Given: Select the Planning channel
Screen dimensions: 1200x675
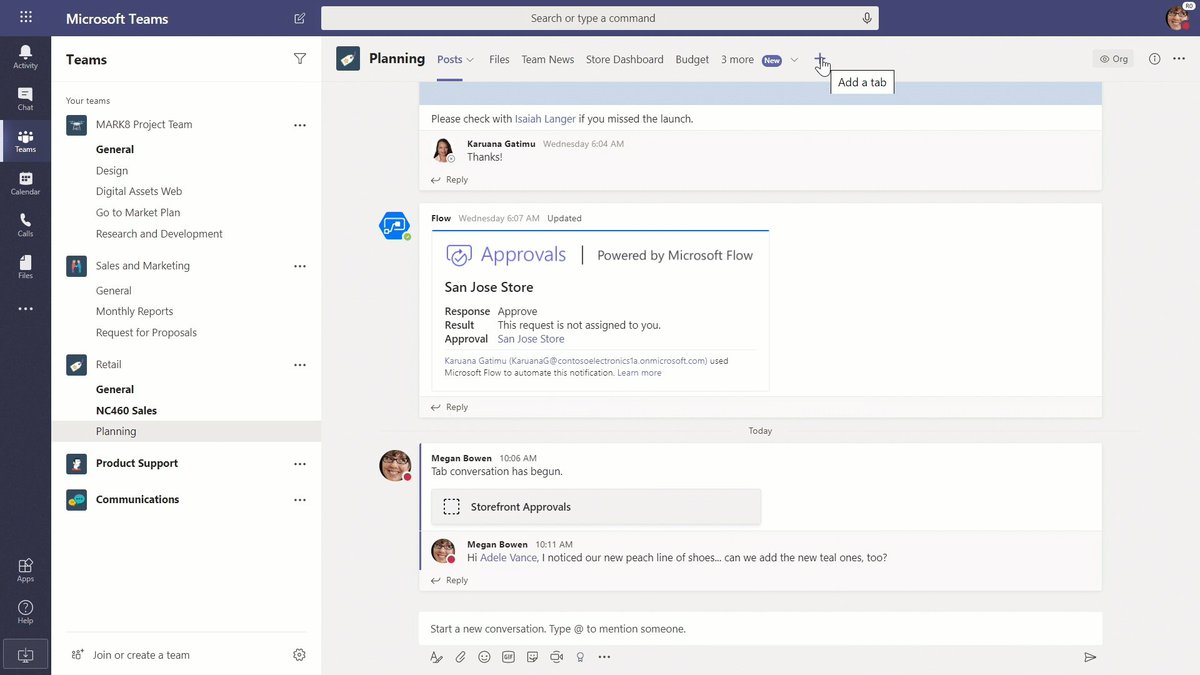Looking at the screenshot, I should pos(186,432).
